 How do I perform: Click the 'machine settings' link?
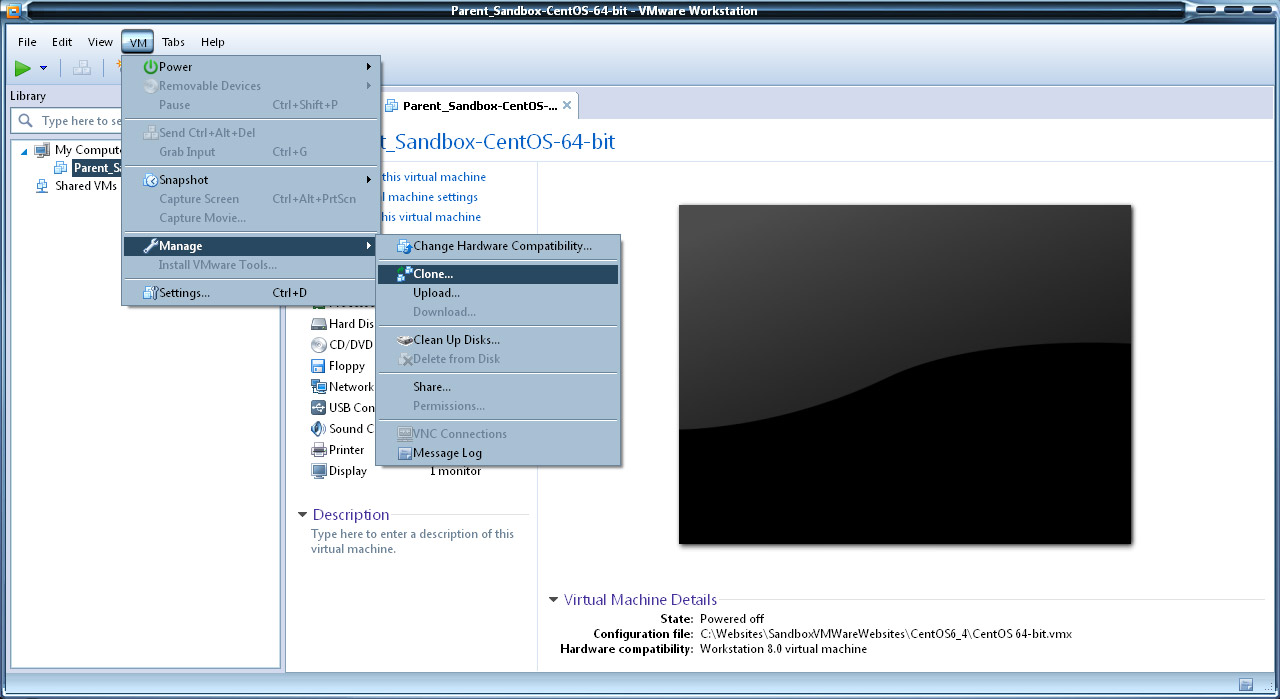click(x=433, y=197)
